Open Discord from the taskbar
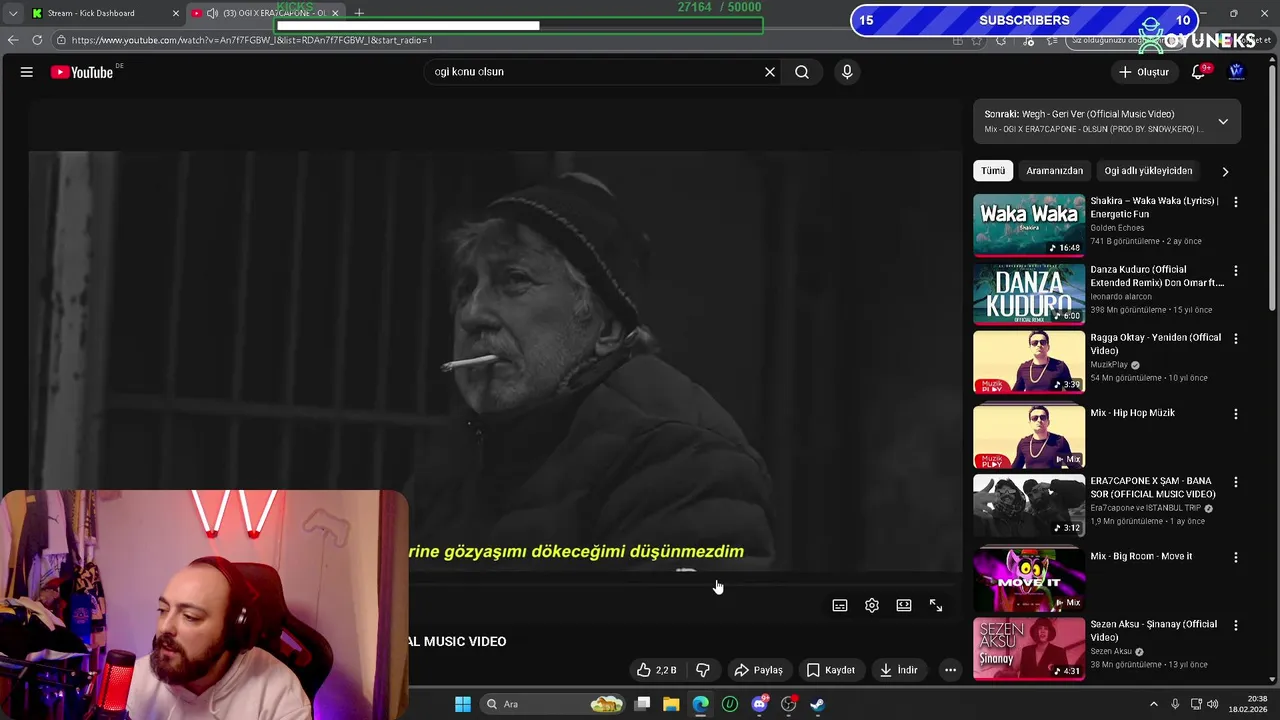This screenshot has height=720, width=1280. click(x=759, y=704)
